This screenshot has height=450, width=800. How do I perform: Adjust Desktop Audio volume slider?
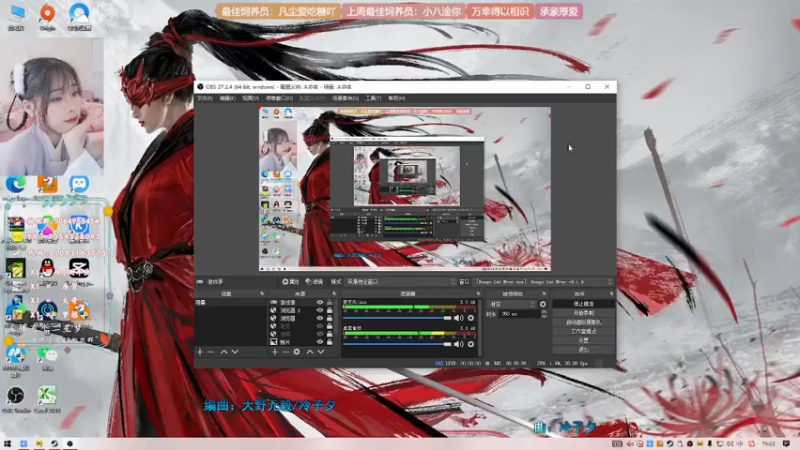click(x=397, y=344)
